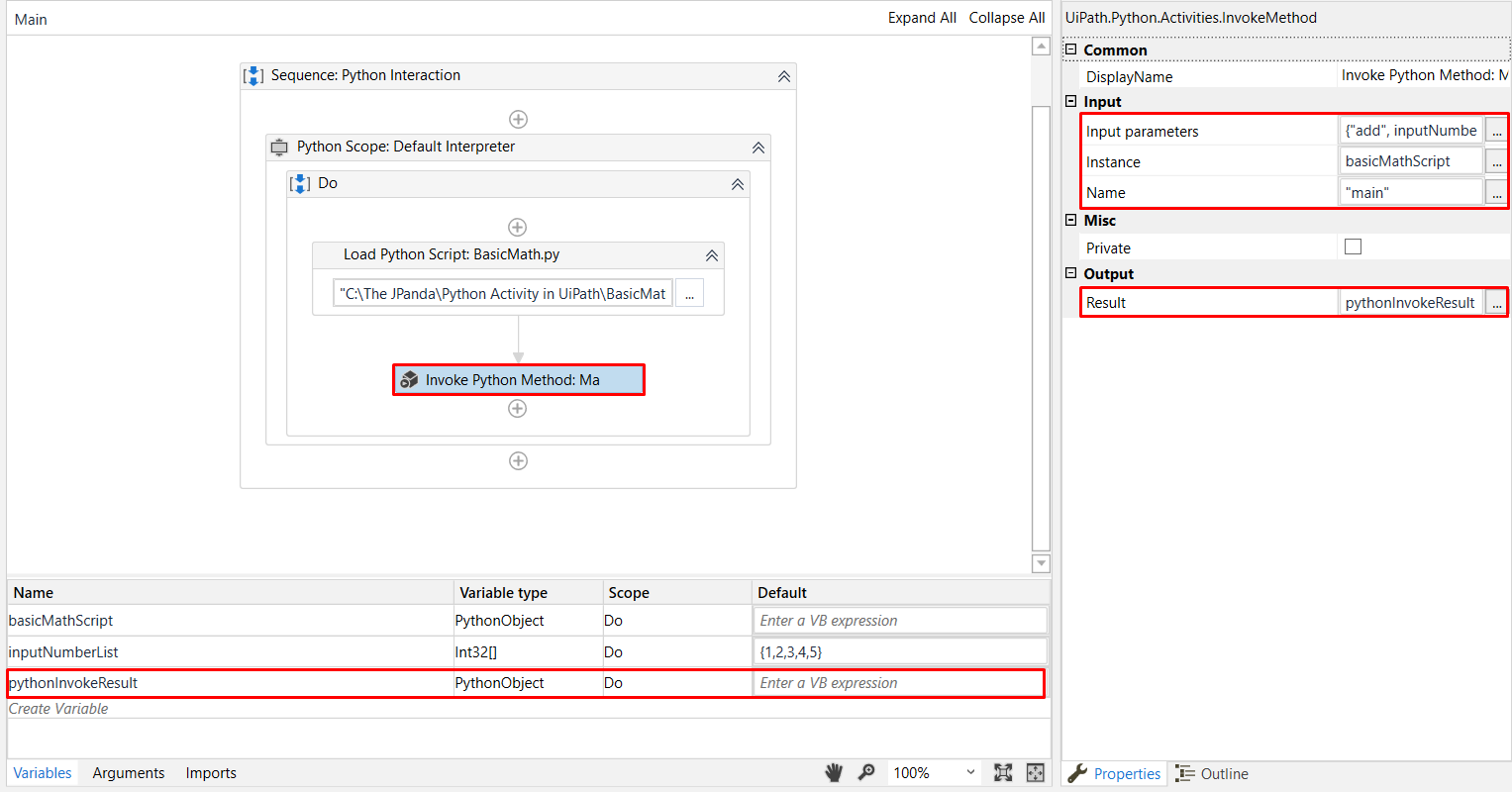Switch to the Arguments tab
The width and height of the screenshot is (1512, 792).
click(128, 772)
